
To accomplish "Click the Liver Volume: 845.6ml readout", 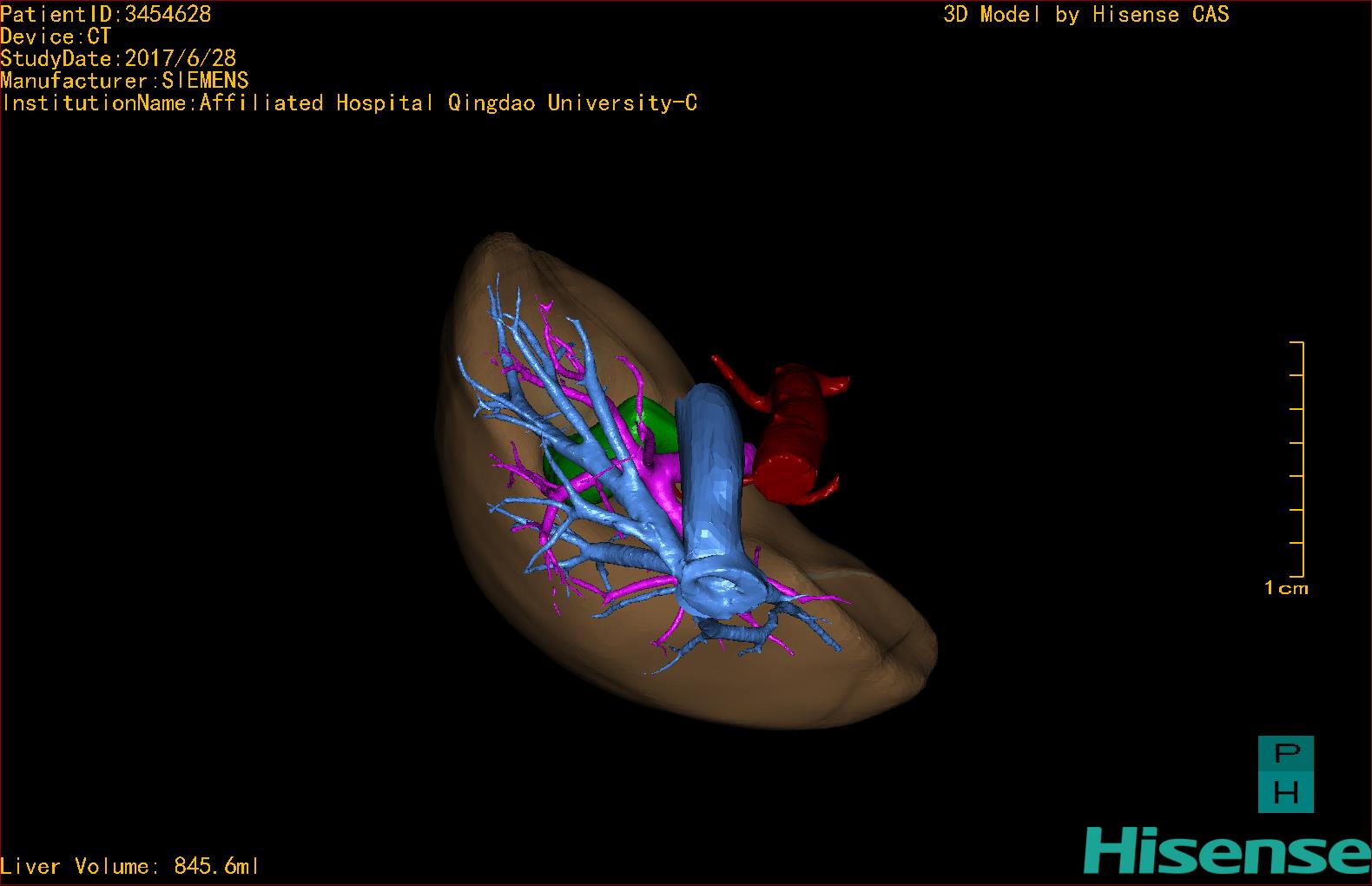I will (129, 866).
